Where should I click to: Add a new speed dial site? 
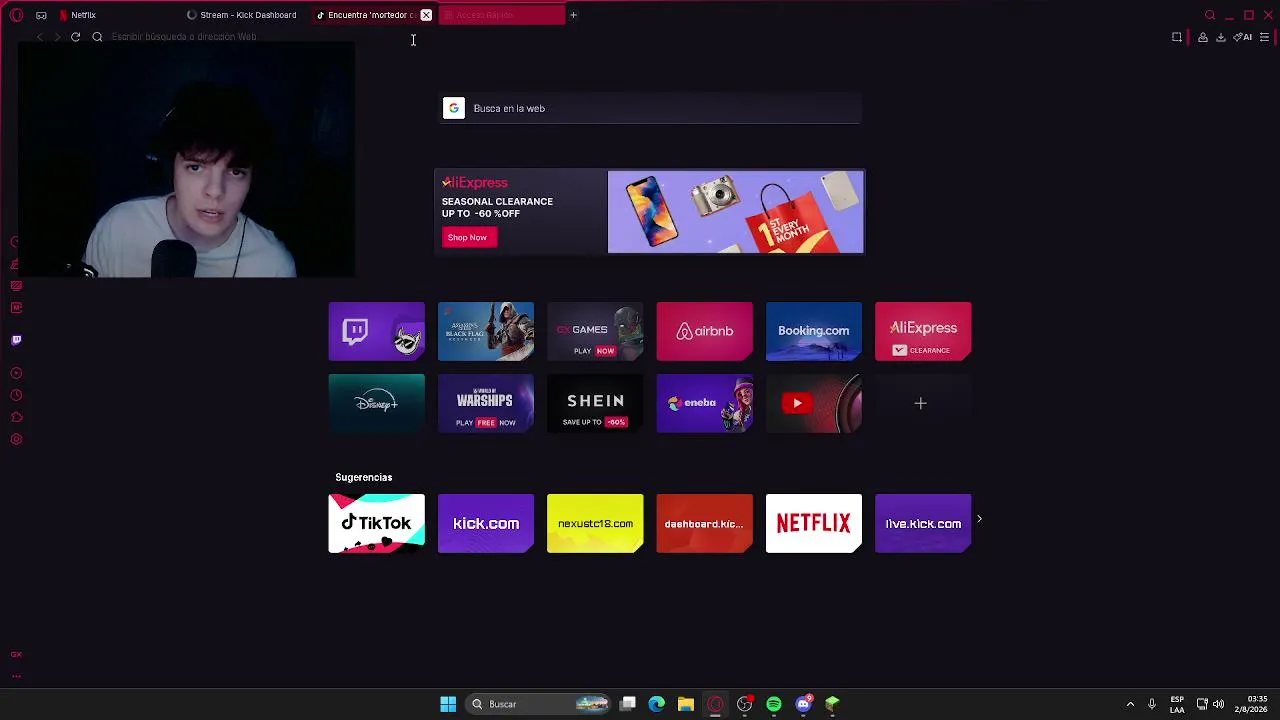(921, 403)
